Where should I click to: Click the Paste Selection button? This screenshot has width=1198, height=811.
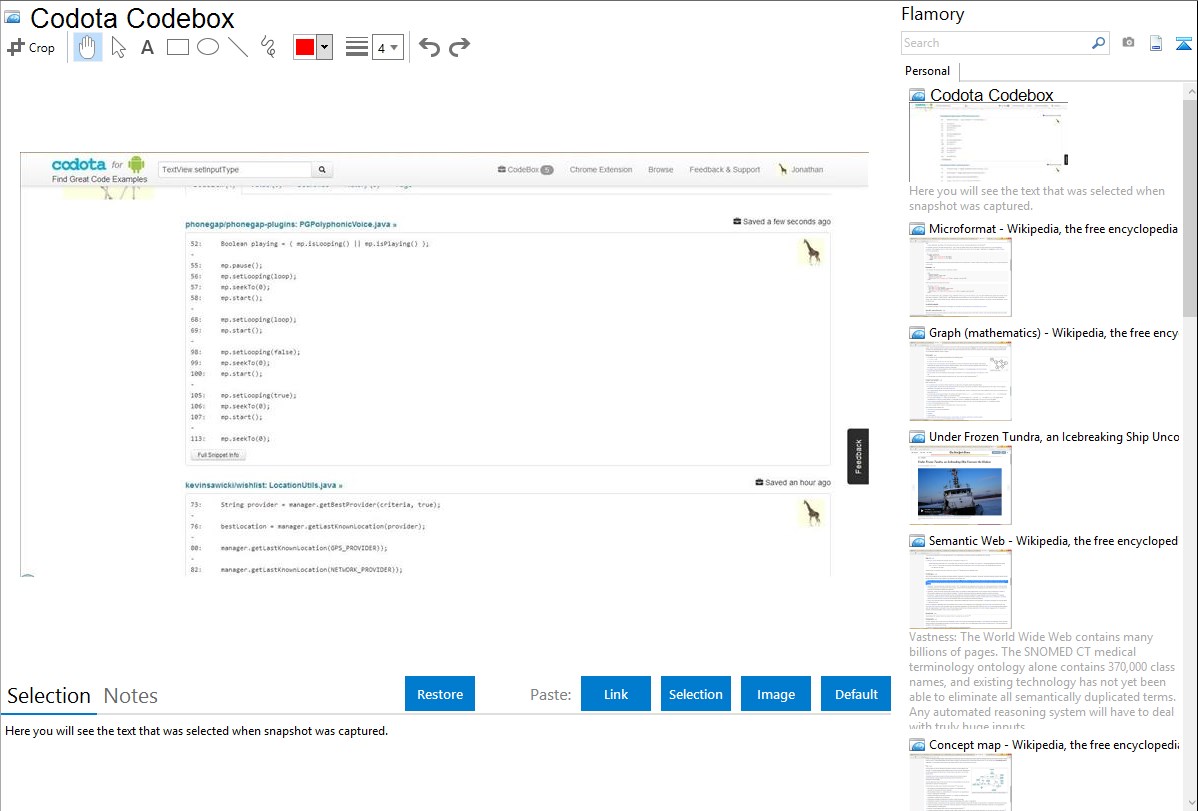[x=696, y=694]
